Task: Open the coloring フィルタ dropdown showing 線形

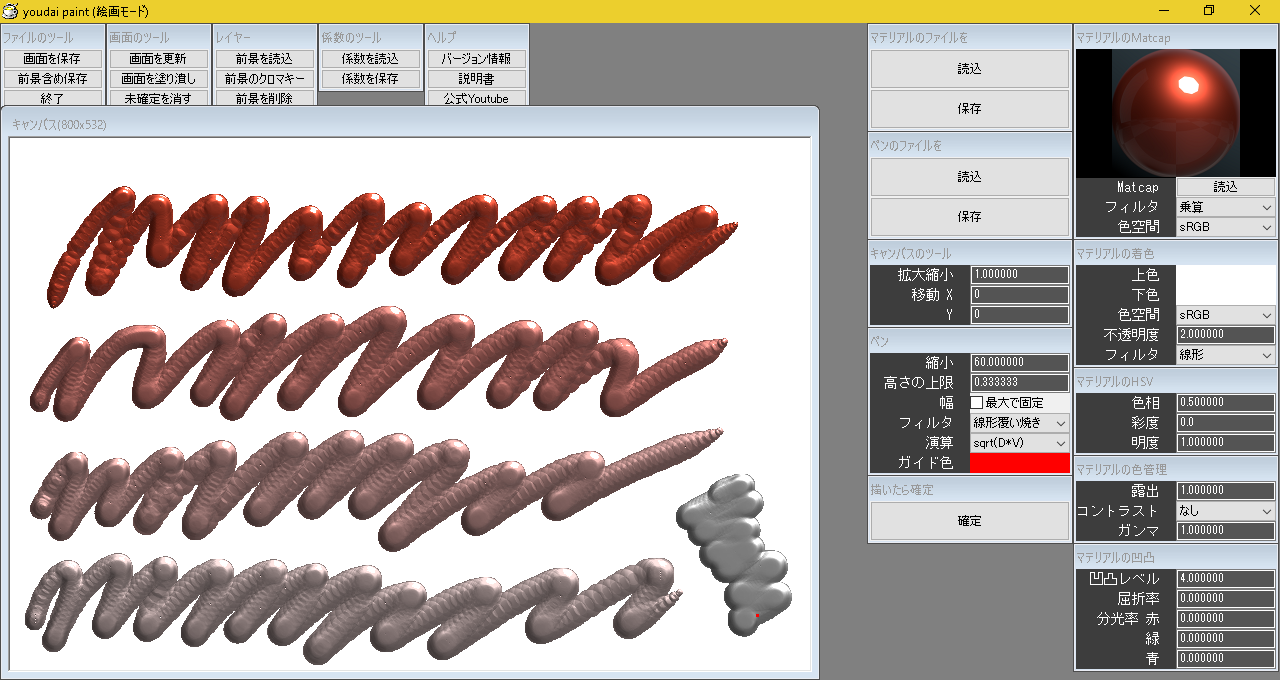Action: (x=1225, y=355)
